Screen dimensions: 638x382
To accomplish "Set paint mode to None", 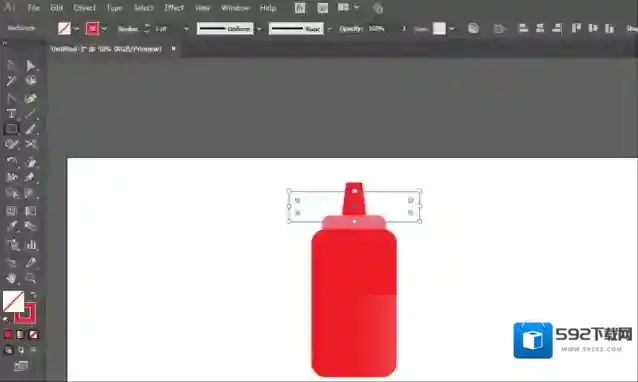I will pos(34,335).
